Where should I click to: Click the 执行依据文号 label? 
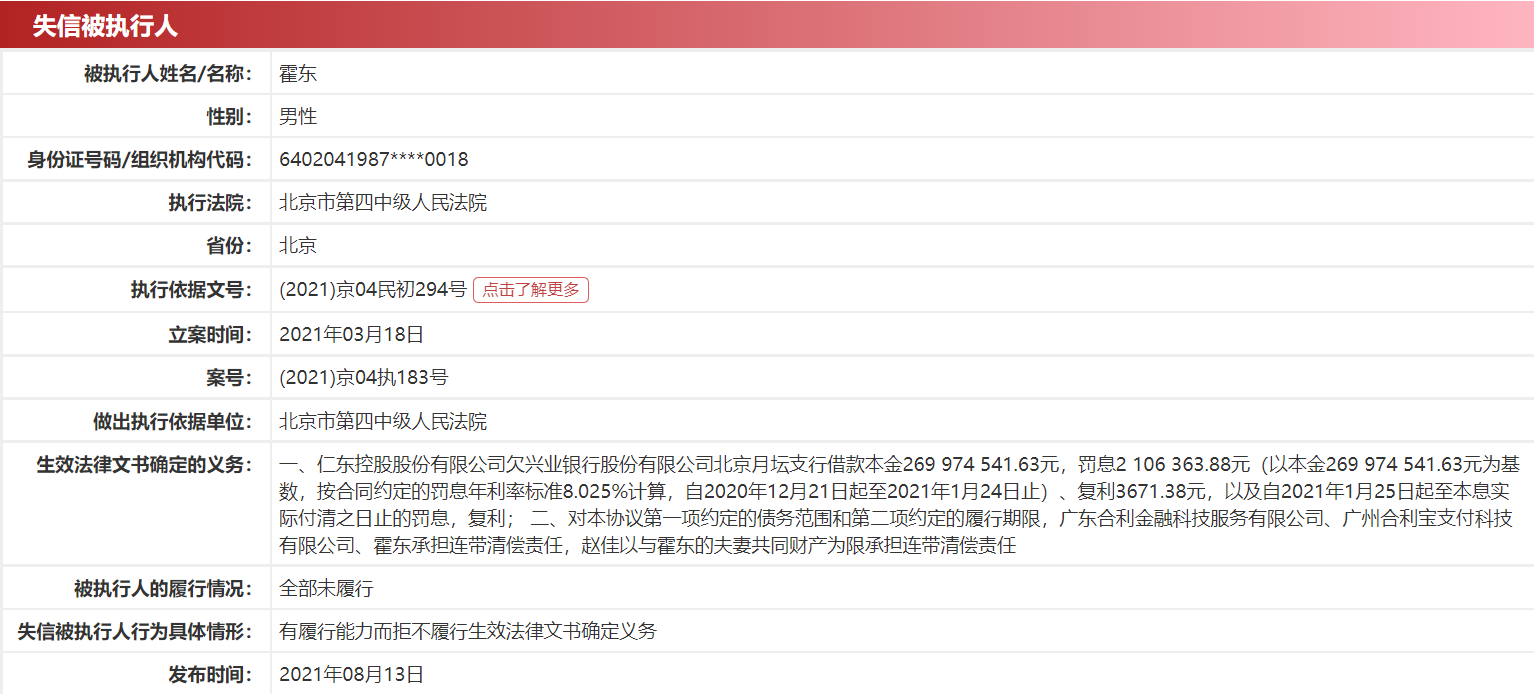pos(191,290)
